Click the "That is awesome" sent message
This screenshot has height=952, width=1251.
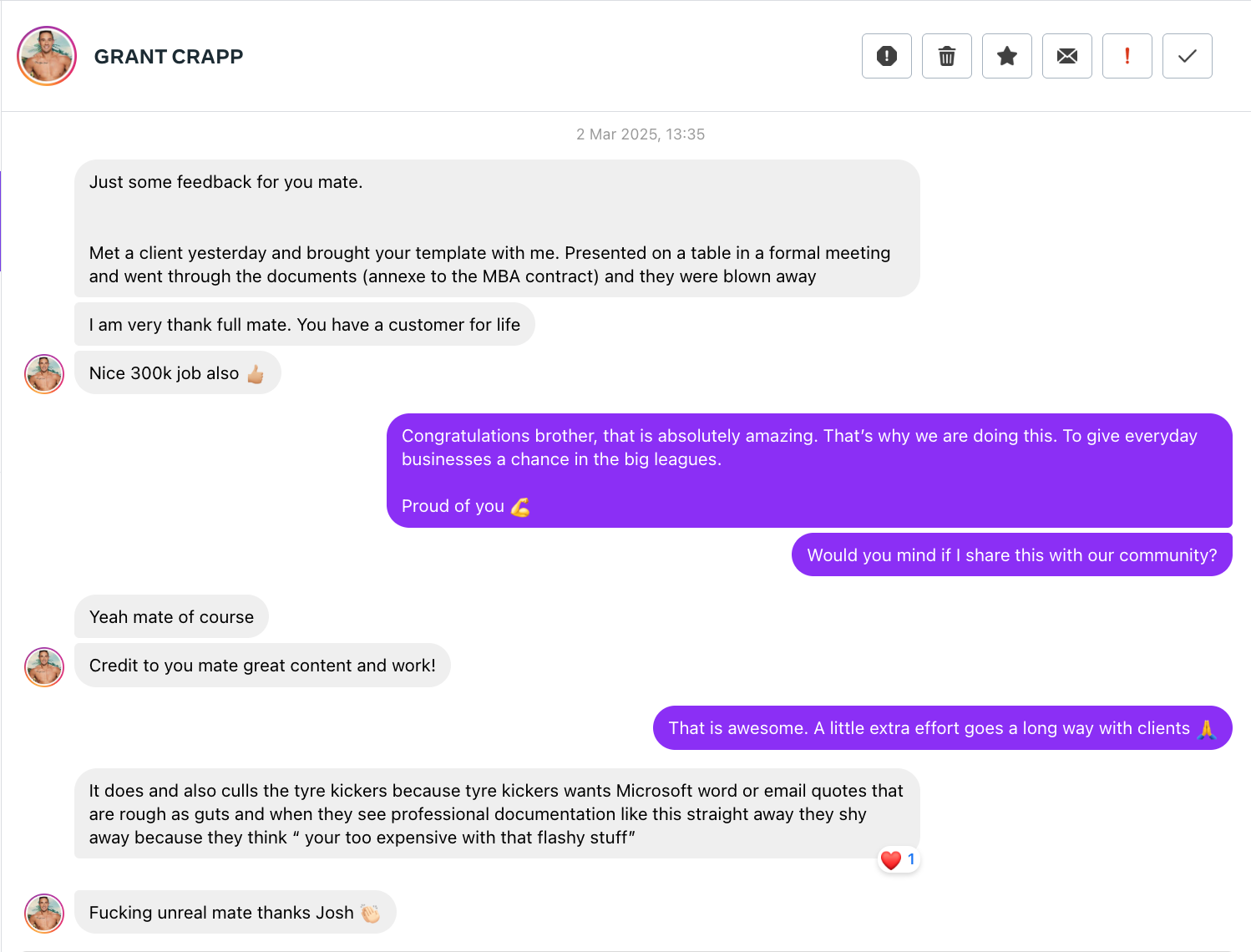(941, 728)
